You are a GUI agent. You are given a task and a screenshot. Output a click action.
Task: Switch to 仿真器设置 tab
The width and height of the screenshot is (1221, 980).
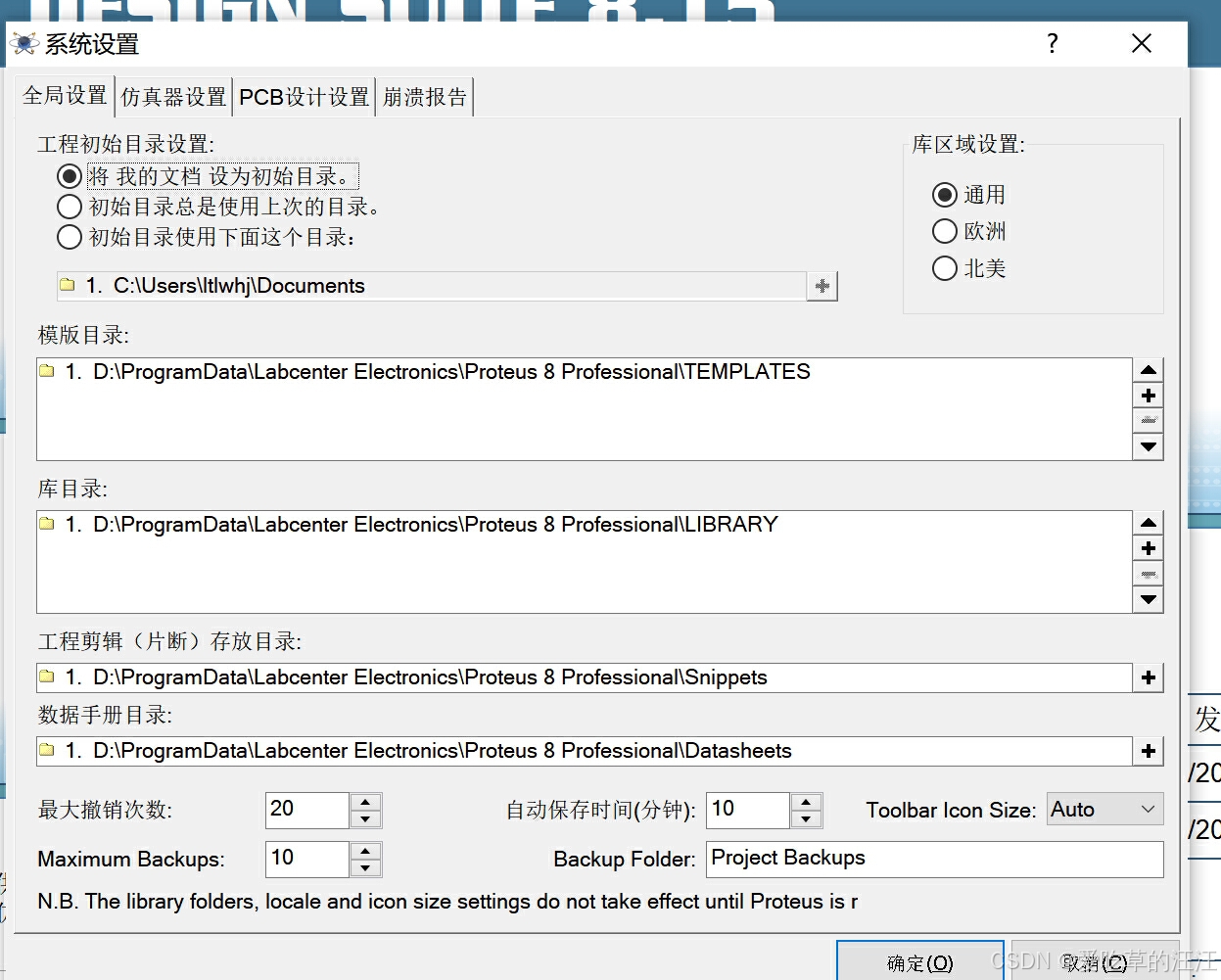(173, 97)
